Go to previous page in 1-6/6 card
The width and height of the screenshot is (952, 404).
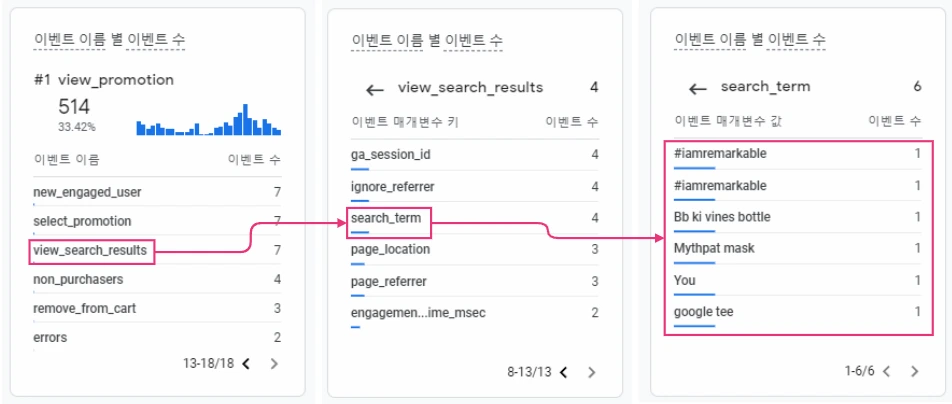click(x=886, y=371)
